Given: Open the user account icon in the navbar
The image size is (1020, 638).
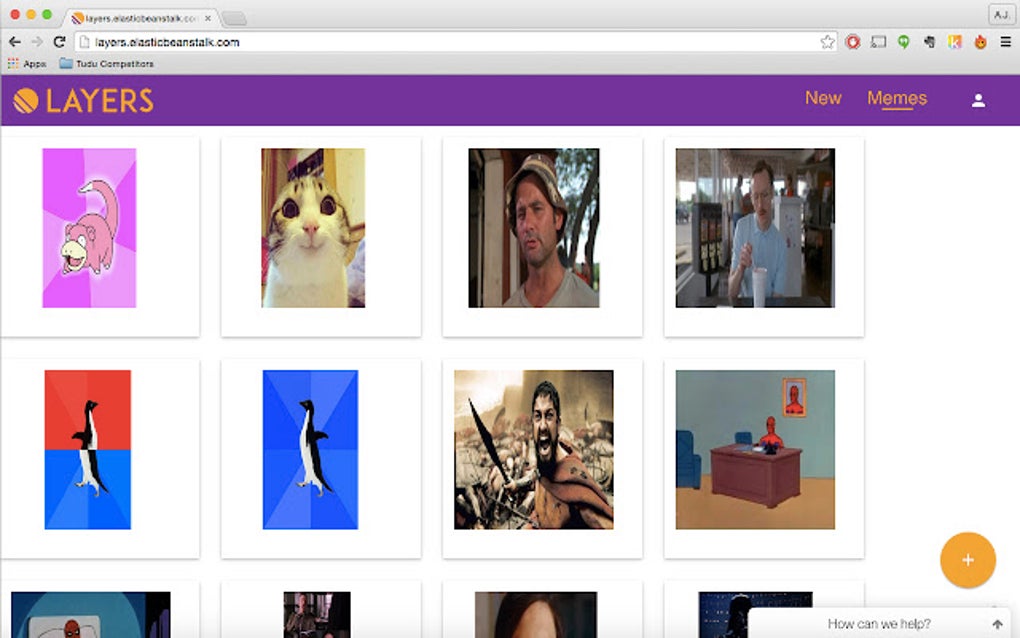Looking at the screenshot, I should tap(978, 100).
